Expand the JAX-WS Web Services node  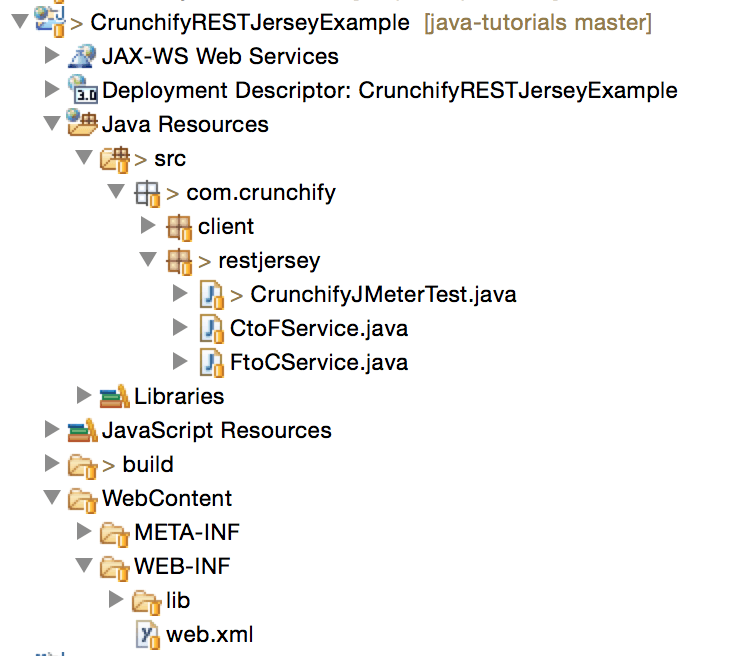pyautogui.click(x=51, y=56)
